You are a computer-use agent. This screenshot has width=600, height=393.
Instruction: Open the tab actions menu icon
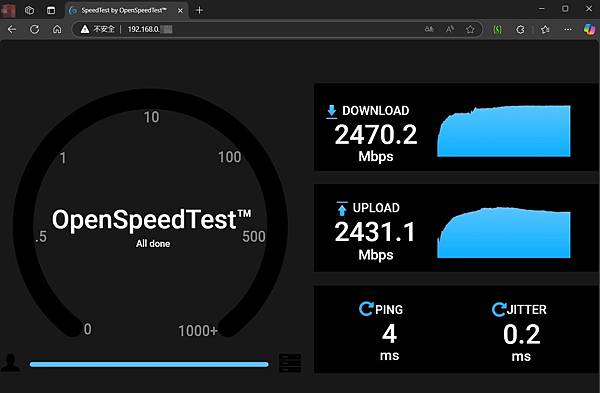51,10
